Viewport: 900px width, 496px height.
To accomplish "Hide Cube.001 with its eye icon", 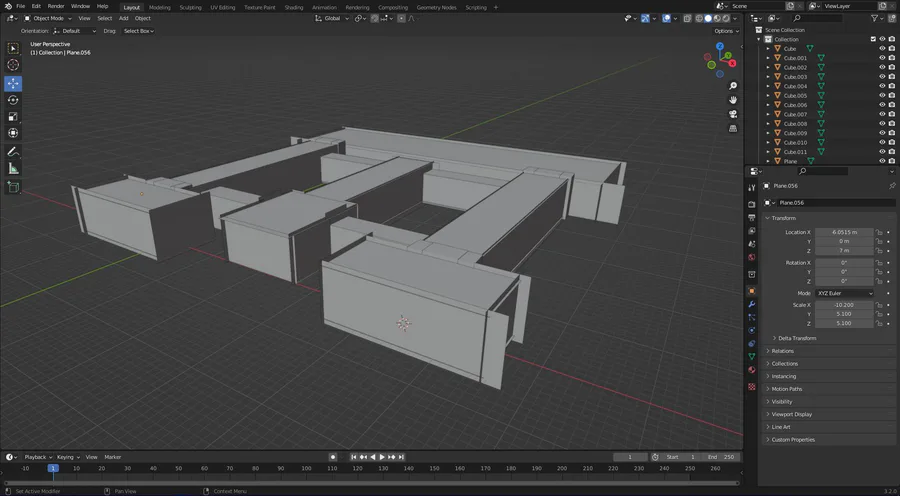I will 882,58.
